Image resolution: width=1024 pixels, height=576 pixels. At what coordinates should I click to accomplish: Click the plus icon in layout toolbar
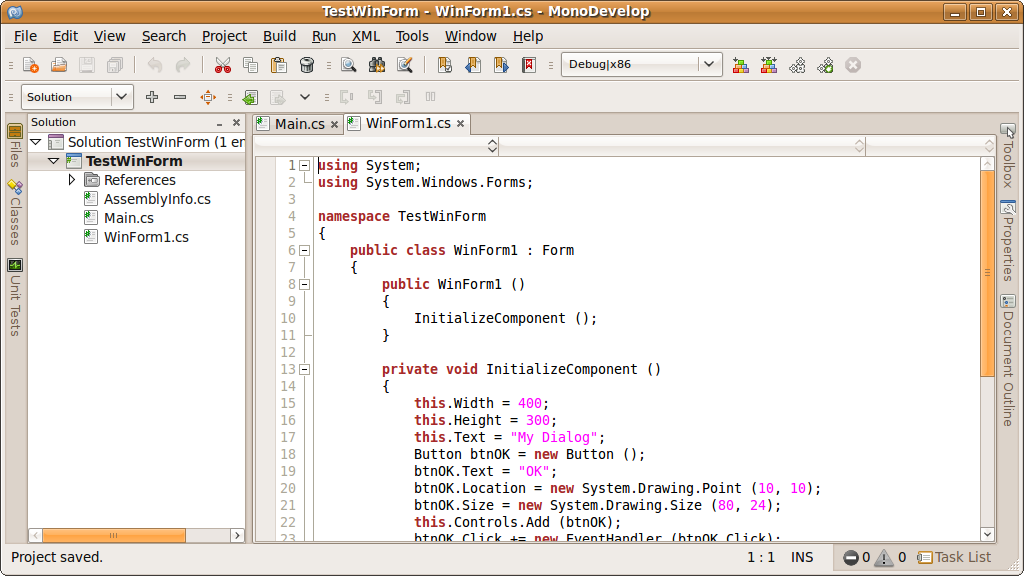pyautogui.click(x=152, y=97)
